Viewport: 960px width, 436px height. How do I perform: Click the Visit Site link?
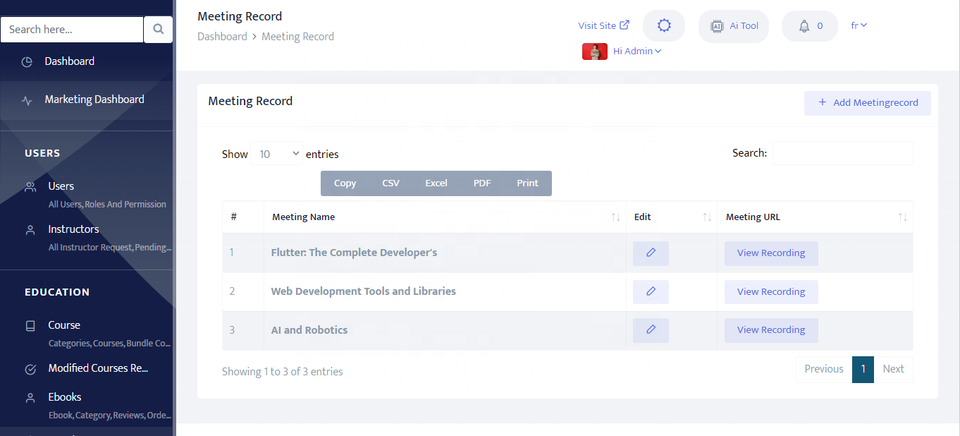pos(603,26)
